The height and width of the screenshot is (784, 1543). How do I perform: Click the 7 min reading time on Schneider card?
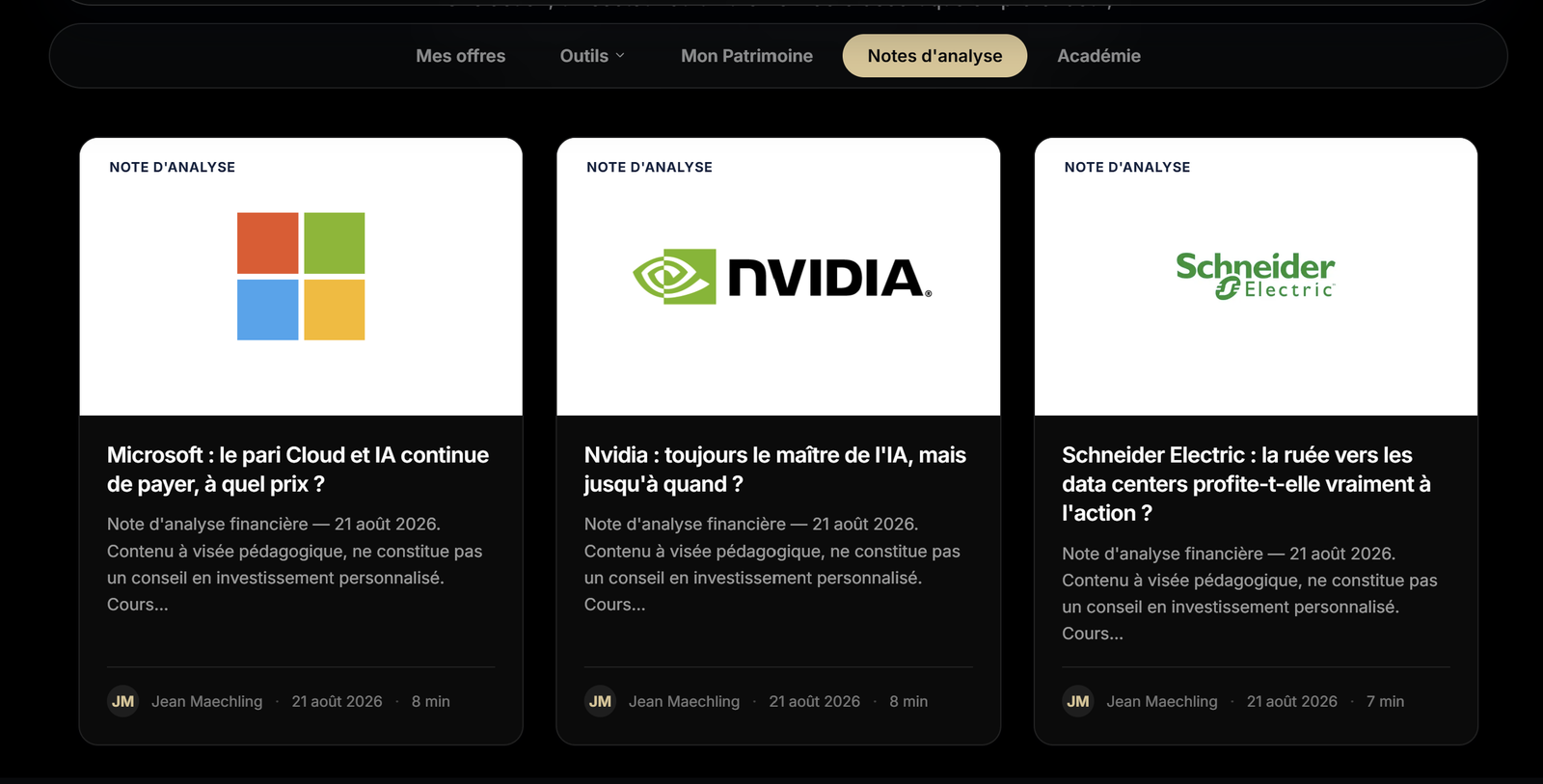1385,702
